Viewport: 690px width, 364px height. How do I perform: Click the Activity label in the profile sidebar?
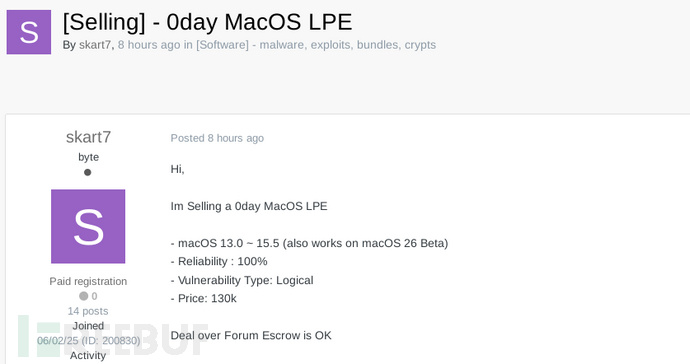[88, 356]
